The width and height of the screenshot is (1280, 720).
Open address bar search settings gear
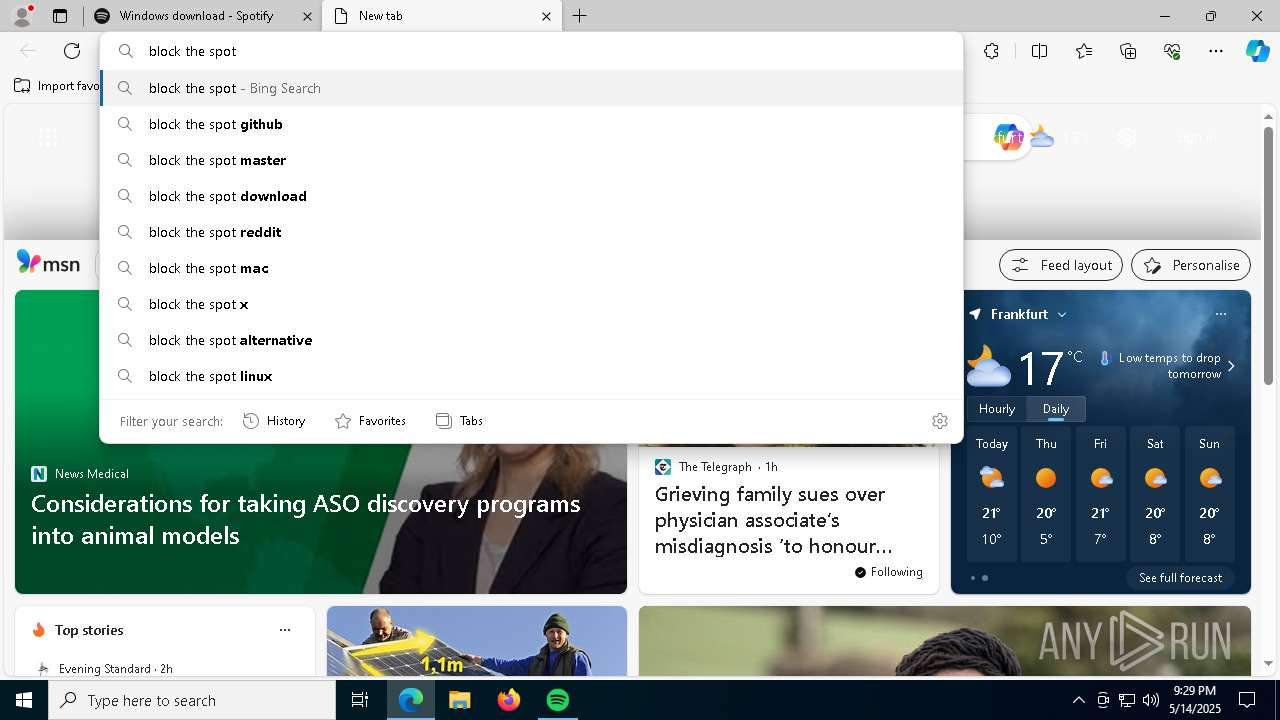939,421
